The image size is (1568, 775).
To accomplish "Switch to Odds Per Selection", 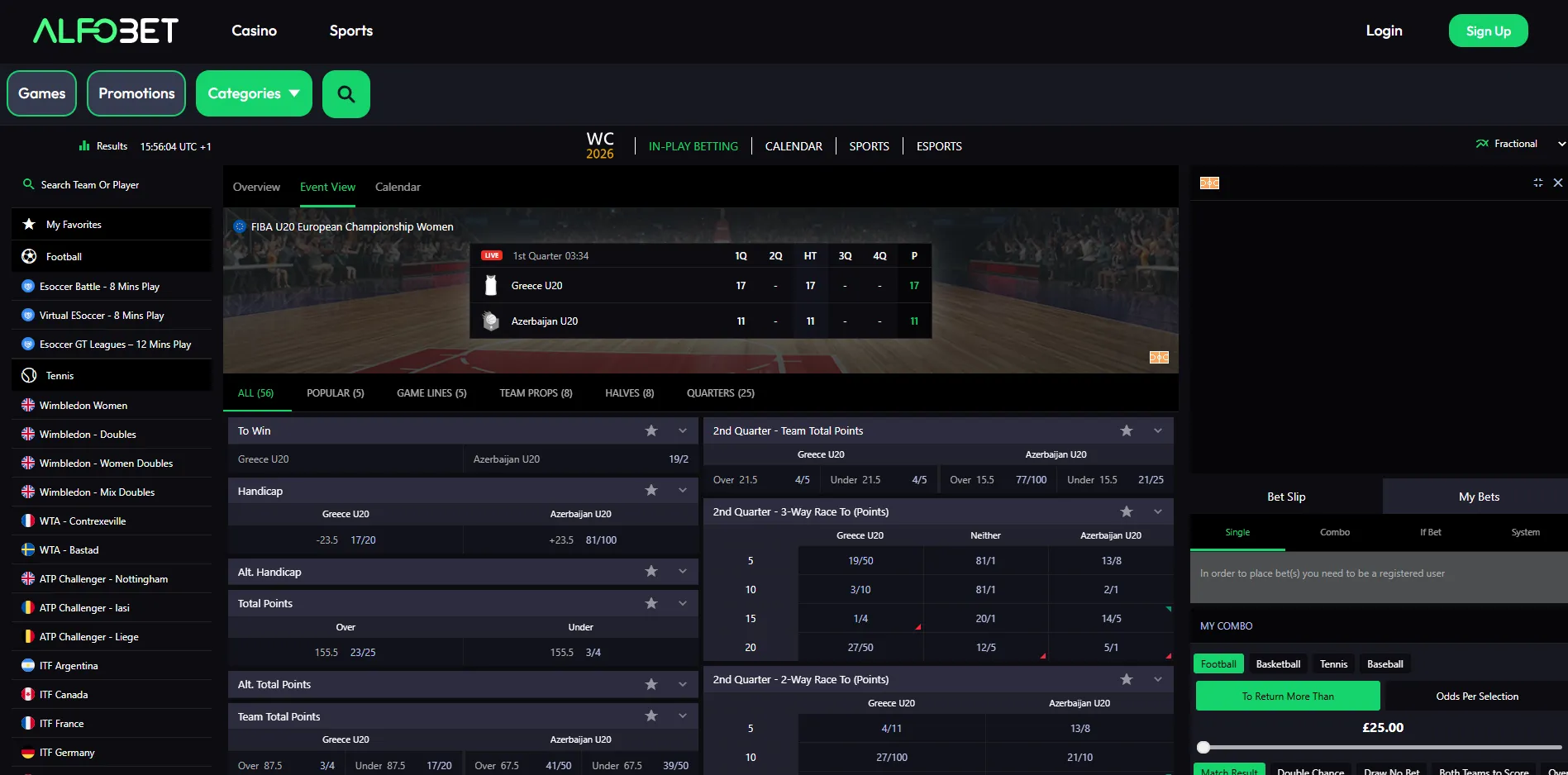I will (x=1477, y=696).
